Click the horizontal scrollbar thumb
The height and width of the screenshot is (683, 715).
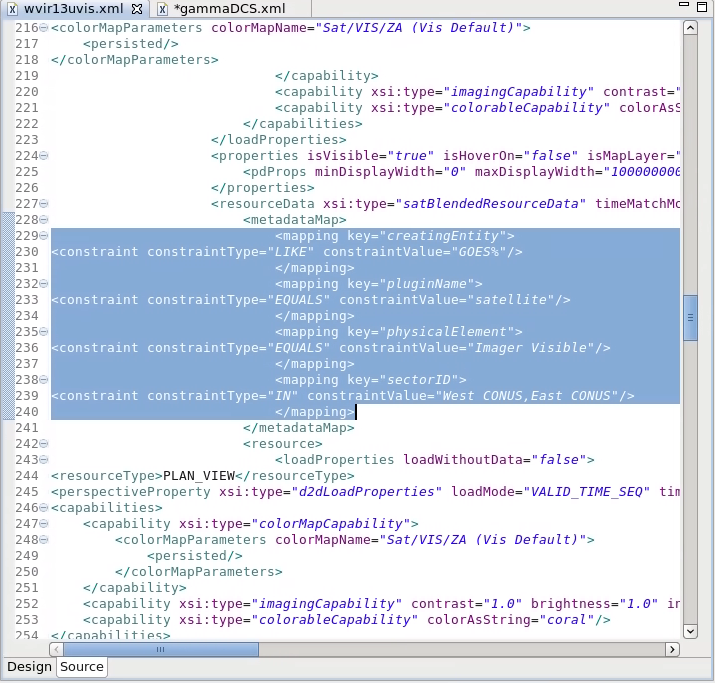pos(161,649)
